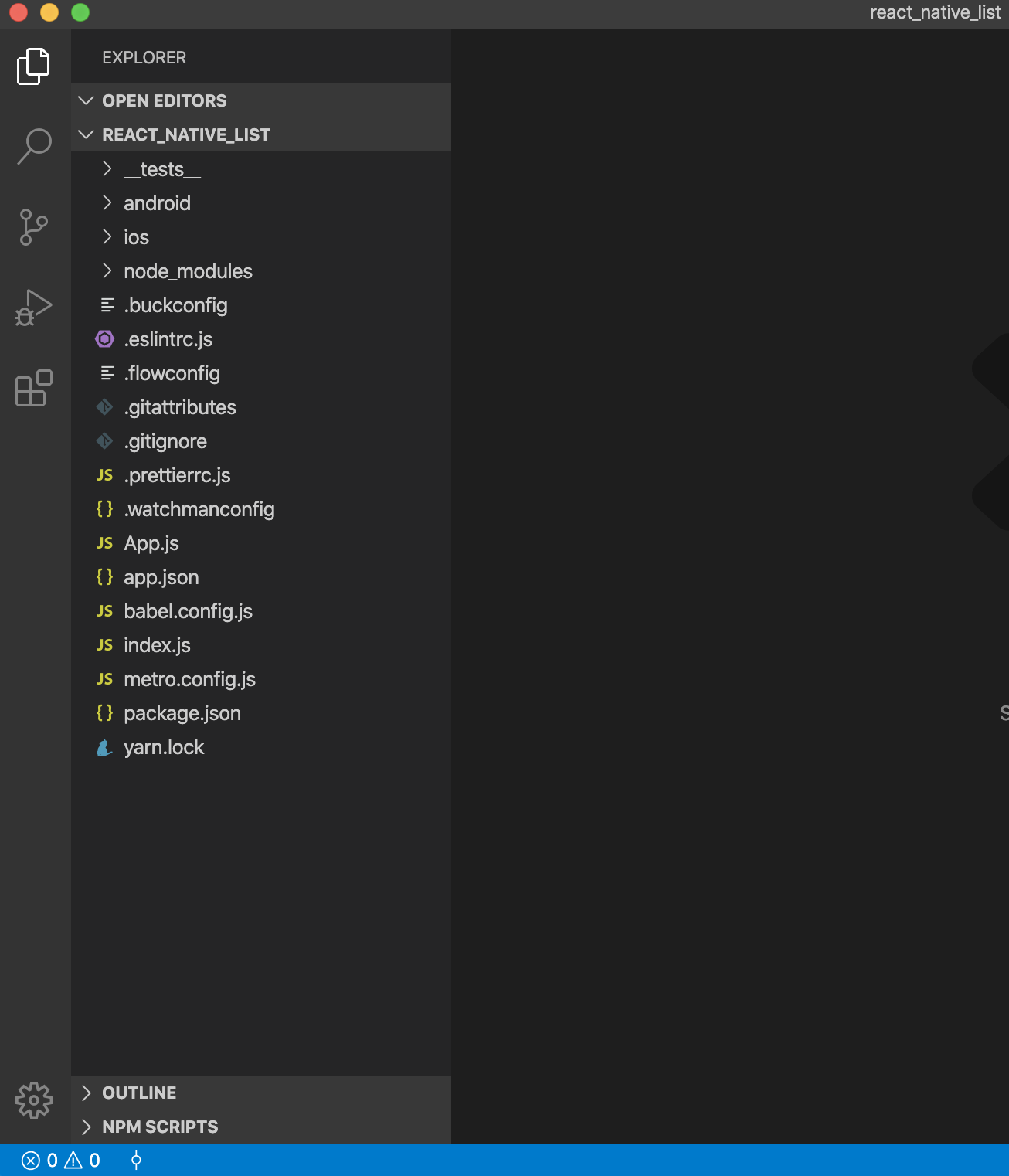Expand the ios folder chevron
This screenshot has width=1009, height=1176.
click(107, 236)
